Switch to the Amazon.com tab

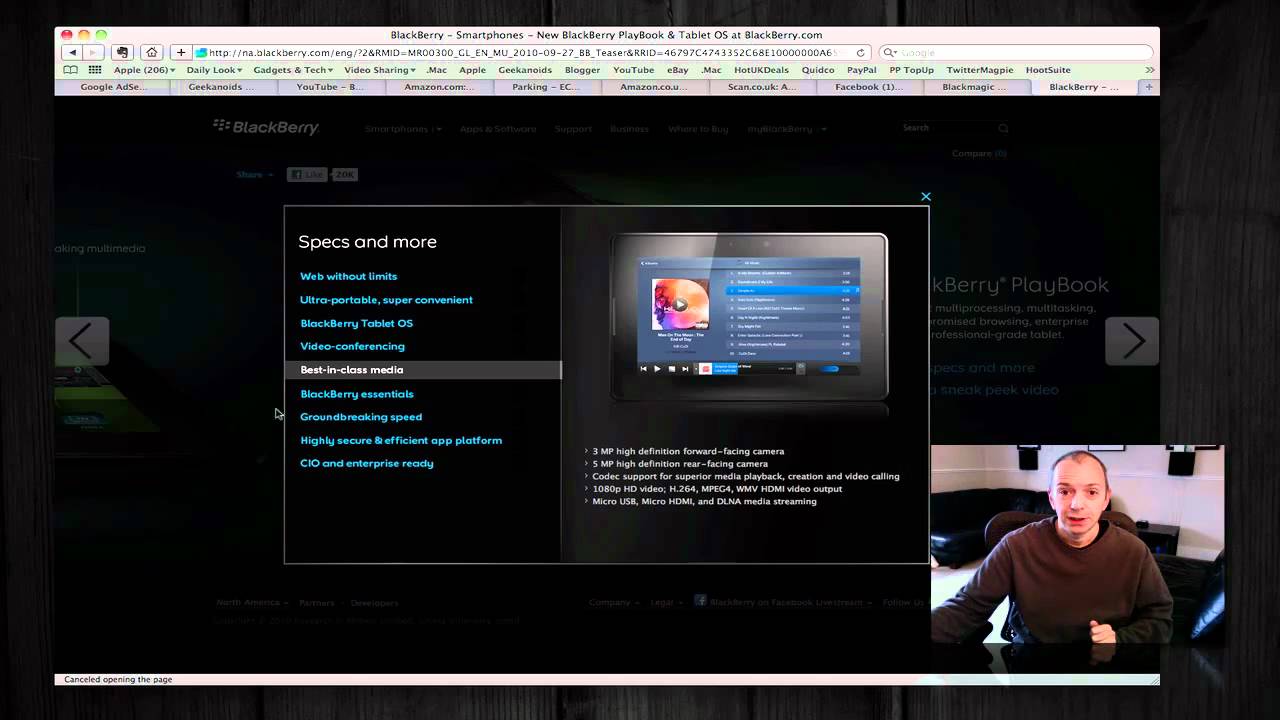439,87
